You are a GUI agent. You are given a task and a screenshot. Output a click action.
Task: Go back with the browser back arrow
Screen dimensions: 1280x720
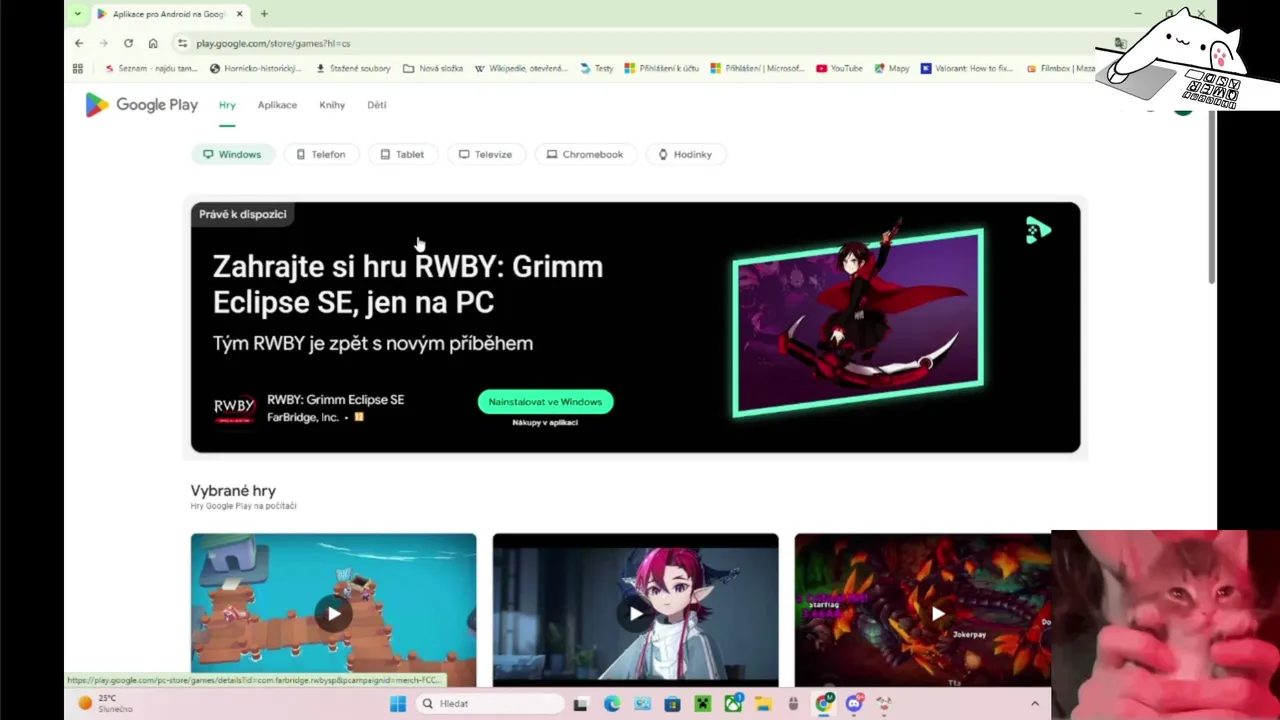tap(79, 43)
